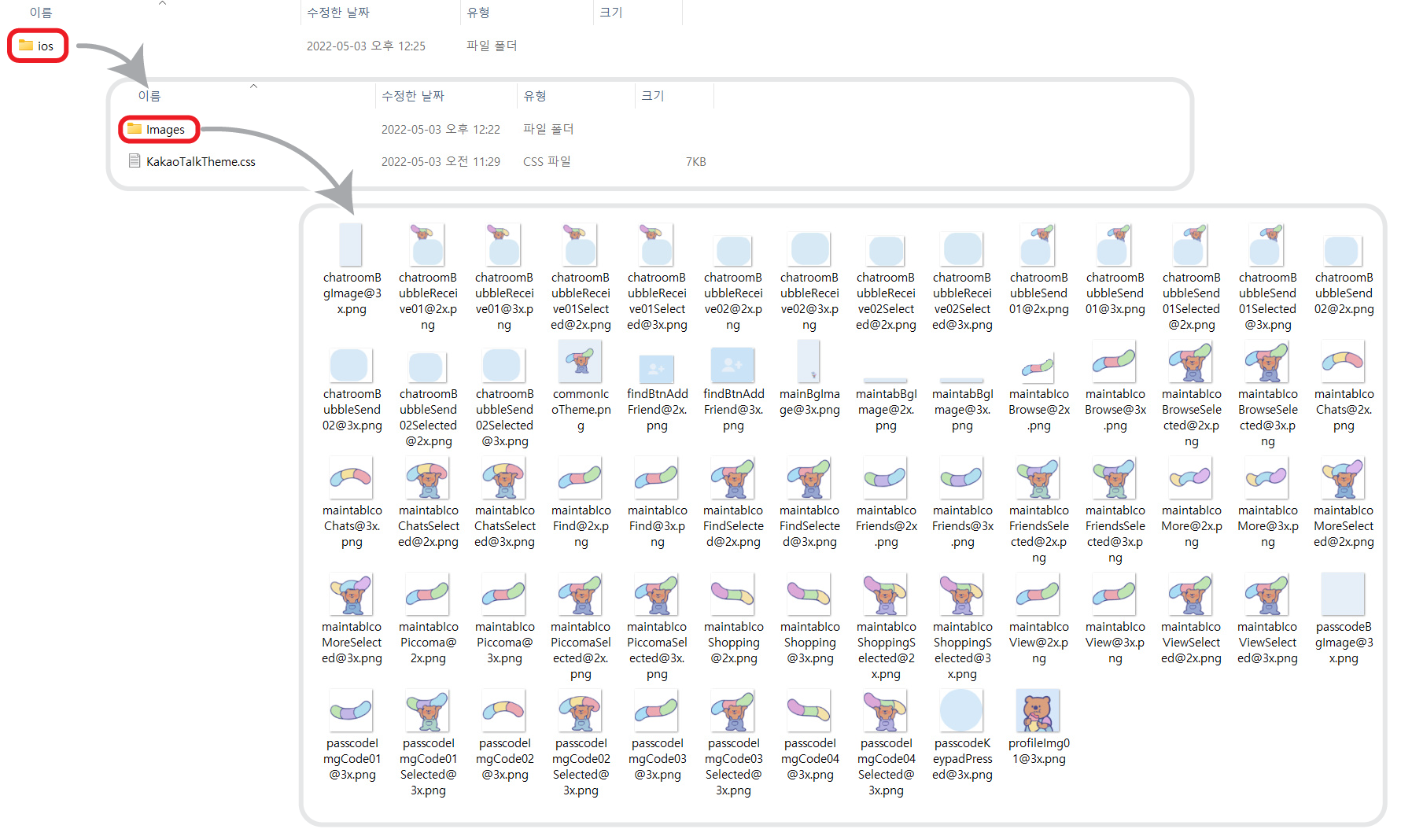Screen dimensions: 1401x840
Task: Sort top list by 수정한 날짜 column
Action: tap(338, 13)
